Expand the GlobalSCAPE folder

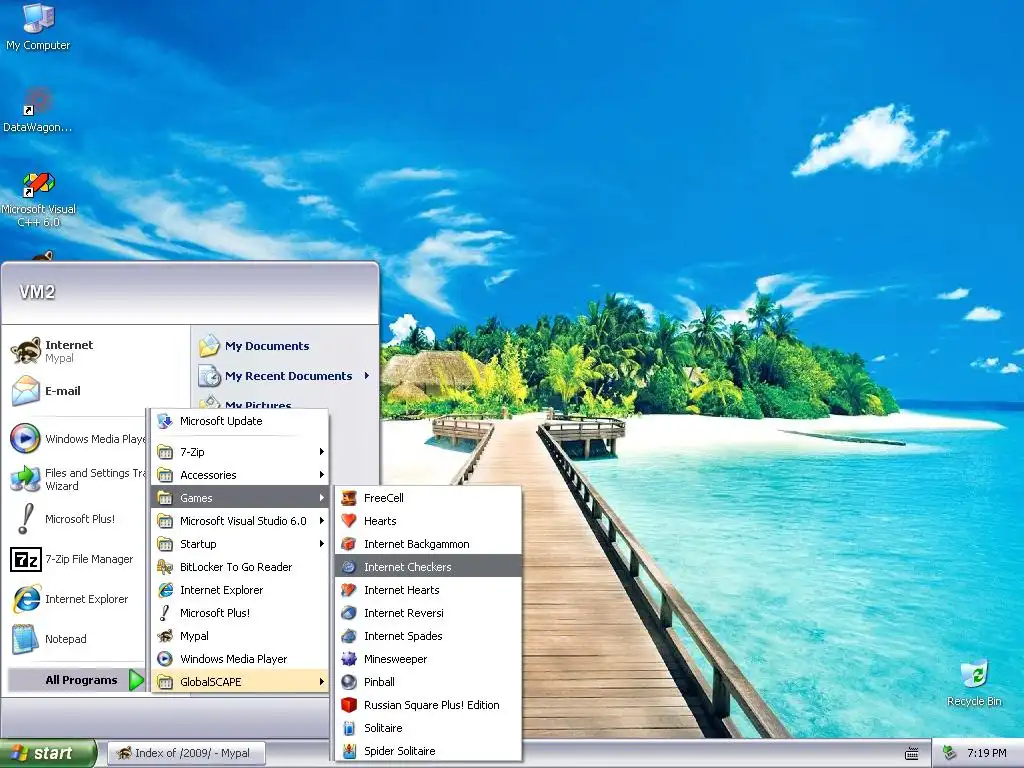(240, 682)
